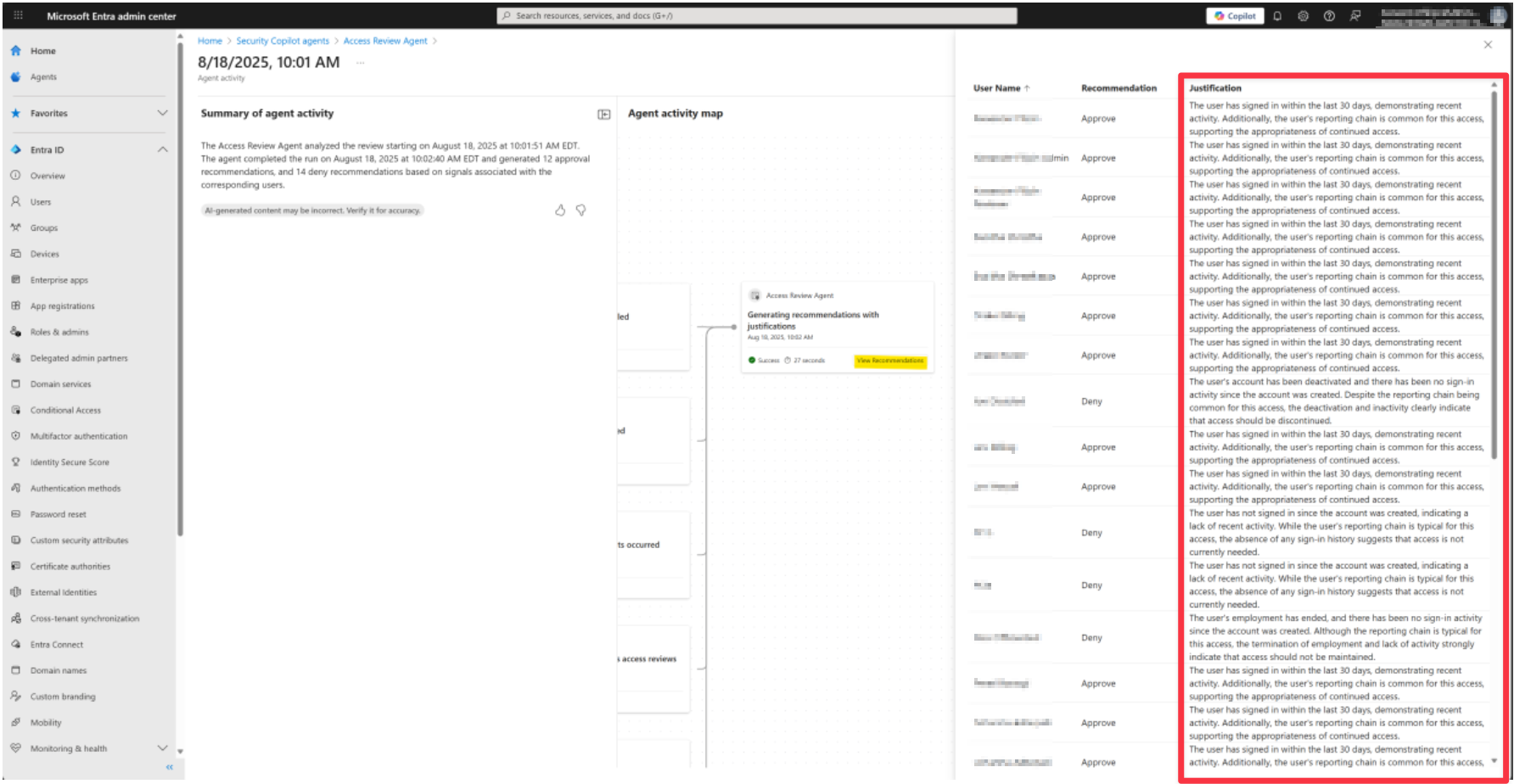The image size is (1514, 784).
Task: Click the 'Success' status on agent node
Action: (764, 361)
